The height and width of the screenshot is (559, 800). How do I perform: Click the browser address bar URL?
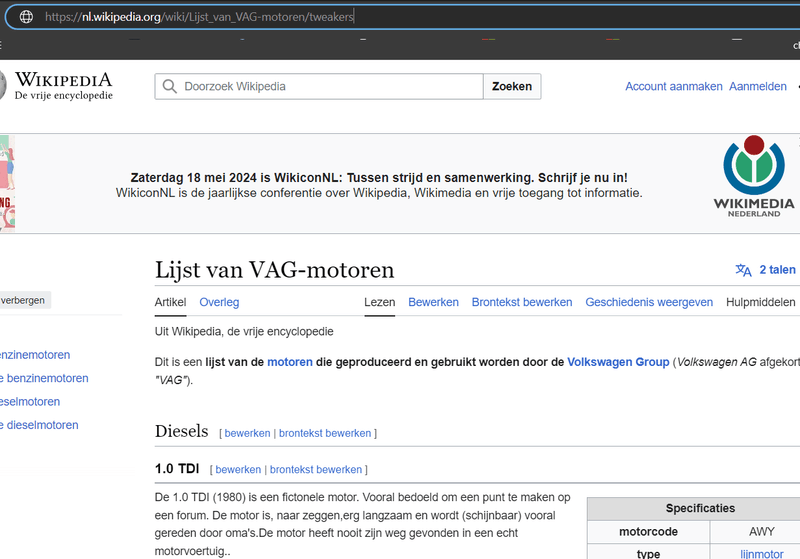199,17
